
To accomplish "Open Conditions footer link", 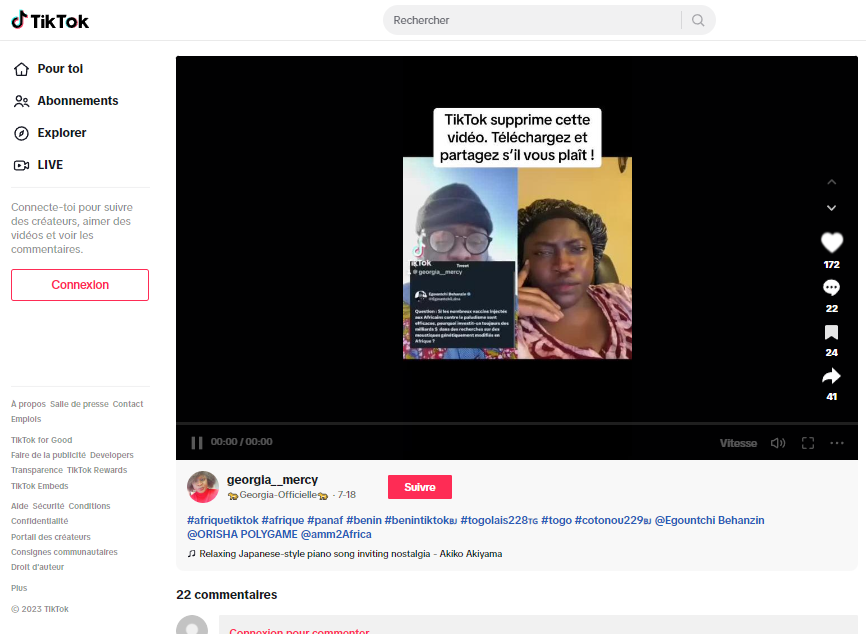I will [x=89, y=506].
